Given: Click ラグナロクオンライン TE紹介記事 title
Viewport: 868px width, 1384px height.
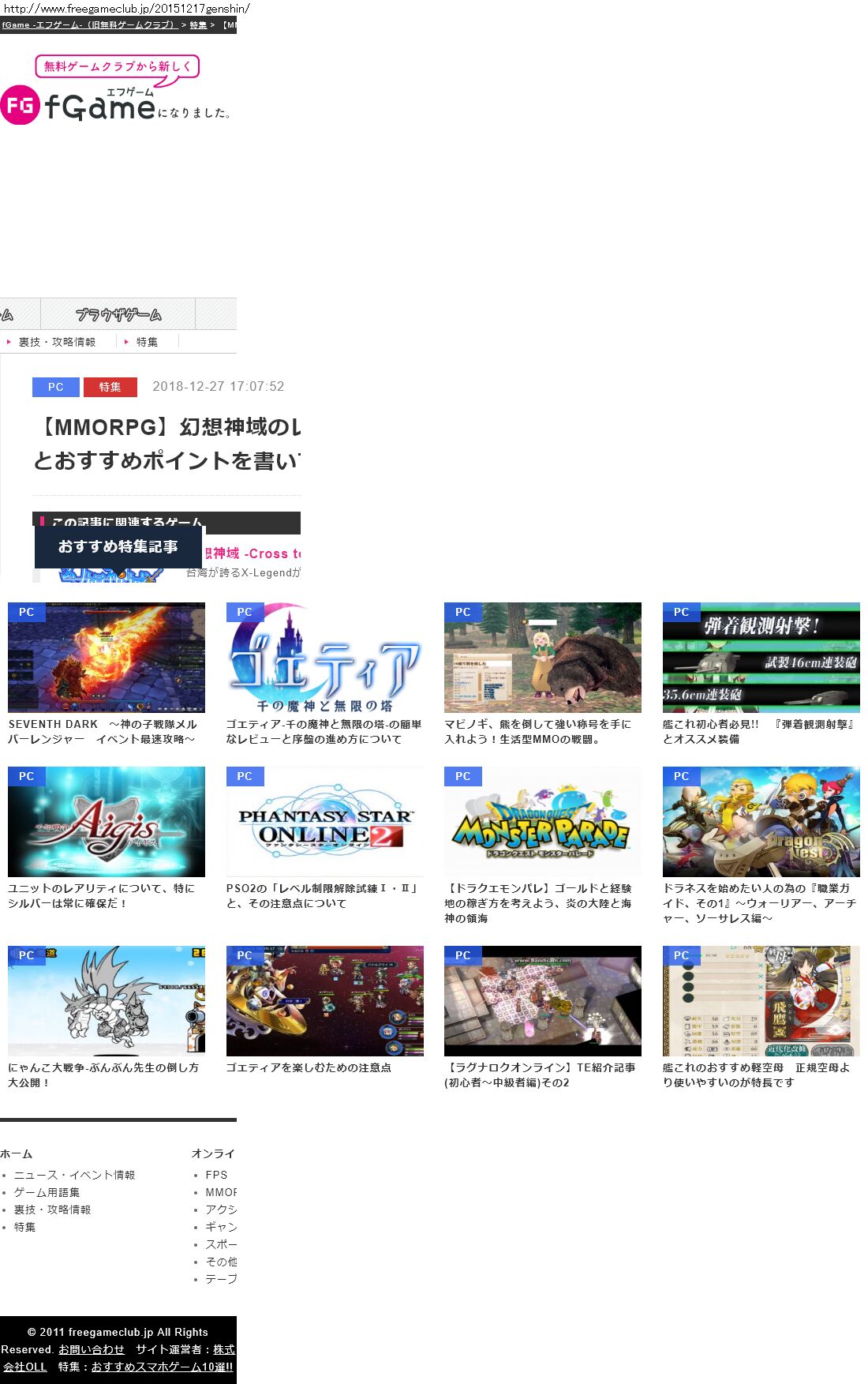Looking at the screenshot, I should point(540,1075).
